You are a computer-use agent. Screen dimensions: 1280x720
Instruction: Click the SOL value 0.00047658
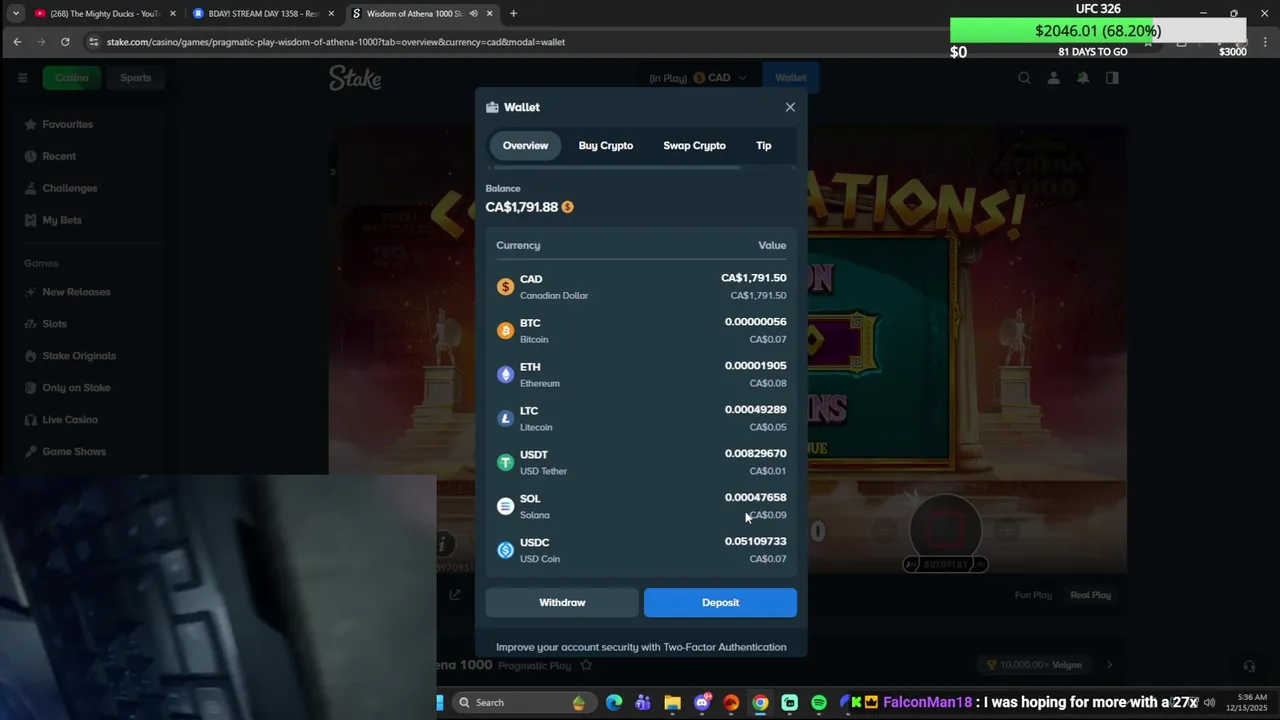point(755,497)
